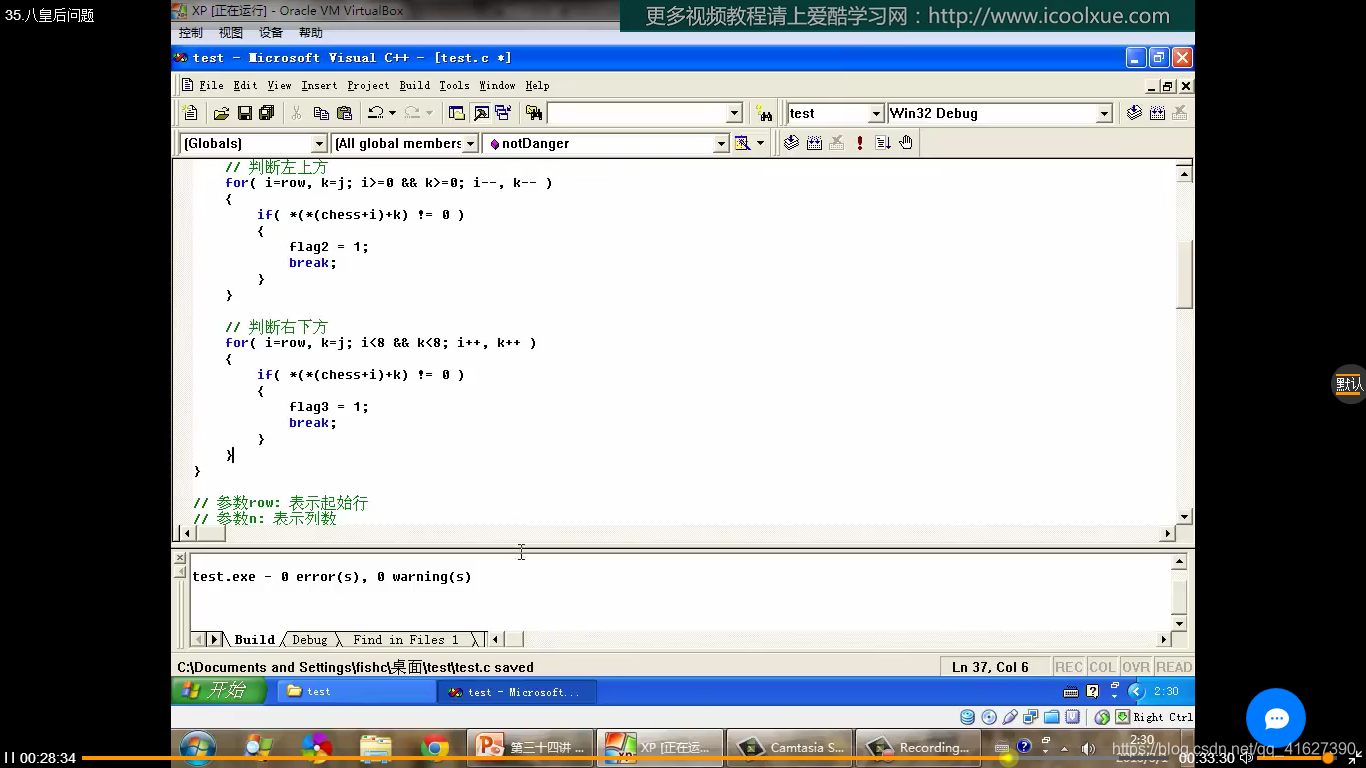Click the Search binoculars icon
Viewport: 1366px width, 768px height.
[764, 113]
